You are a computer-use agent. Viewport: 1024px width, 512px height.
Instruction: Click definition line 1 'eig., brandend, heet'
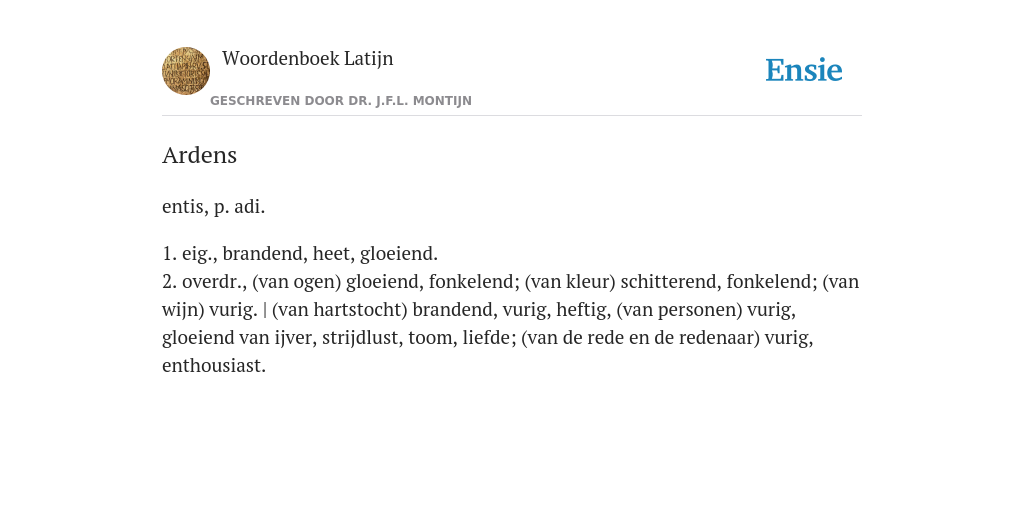(300, 253)
